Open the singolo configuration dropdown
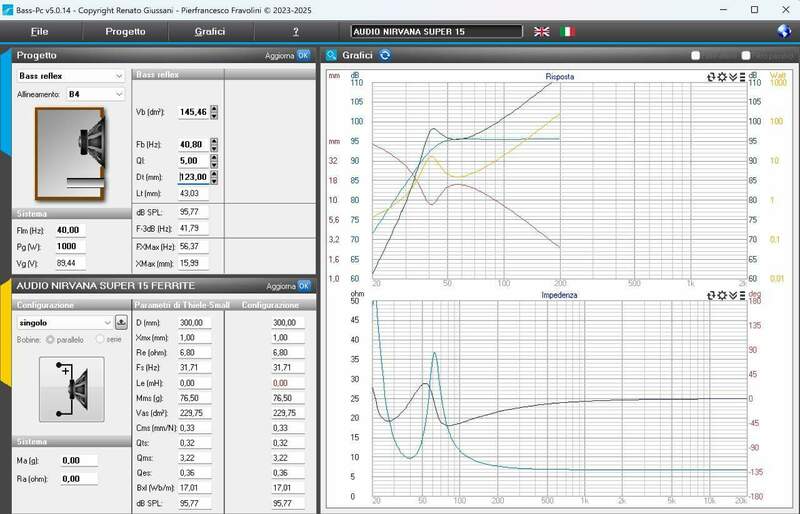The height and width of the screenshot is (514, 800). click(x=65, y=323)
